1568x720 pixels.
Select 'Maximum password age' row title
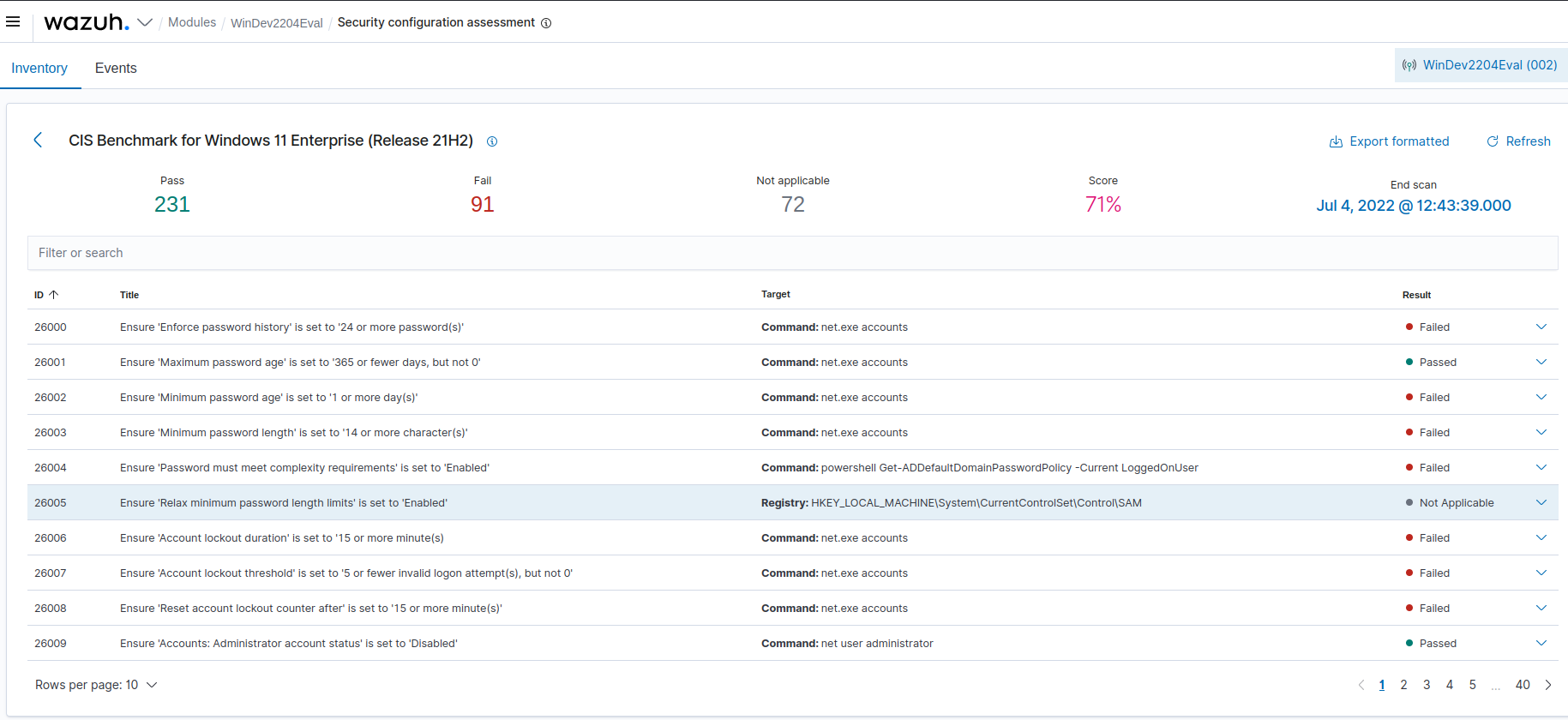[300, 363]
